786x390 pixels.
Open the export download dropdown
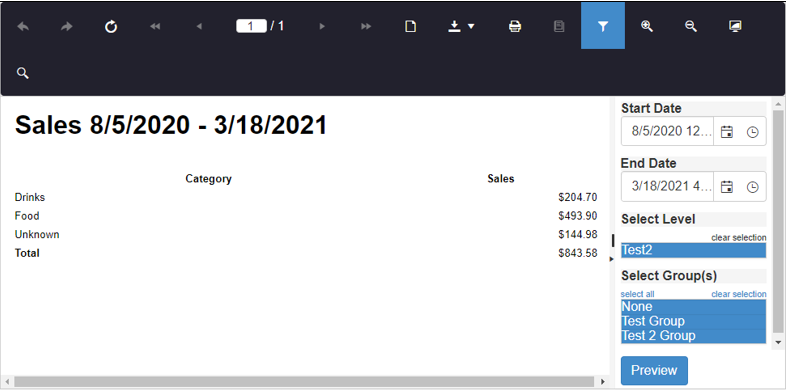tap(461, 27)
